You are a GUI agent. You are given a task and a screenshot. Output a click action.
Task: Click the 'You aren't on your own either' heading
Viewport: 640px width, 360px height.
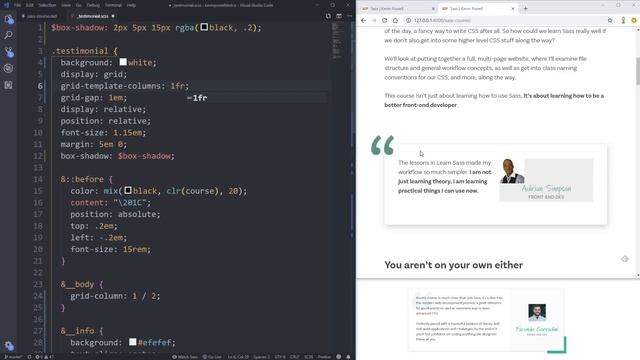[x=453, y=265]
